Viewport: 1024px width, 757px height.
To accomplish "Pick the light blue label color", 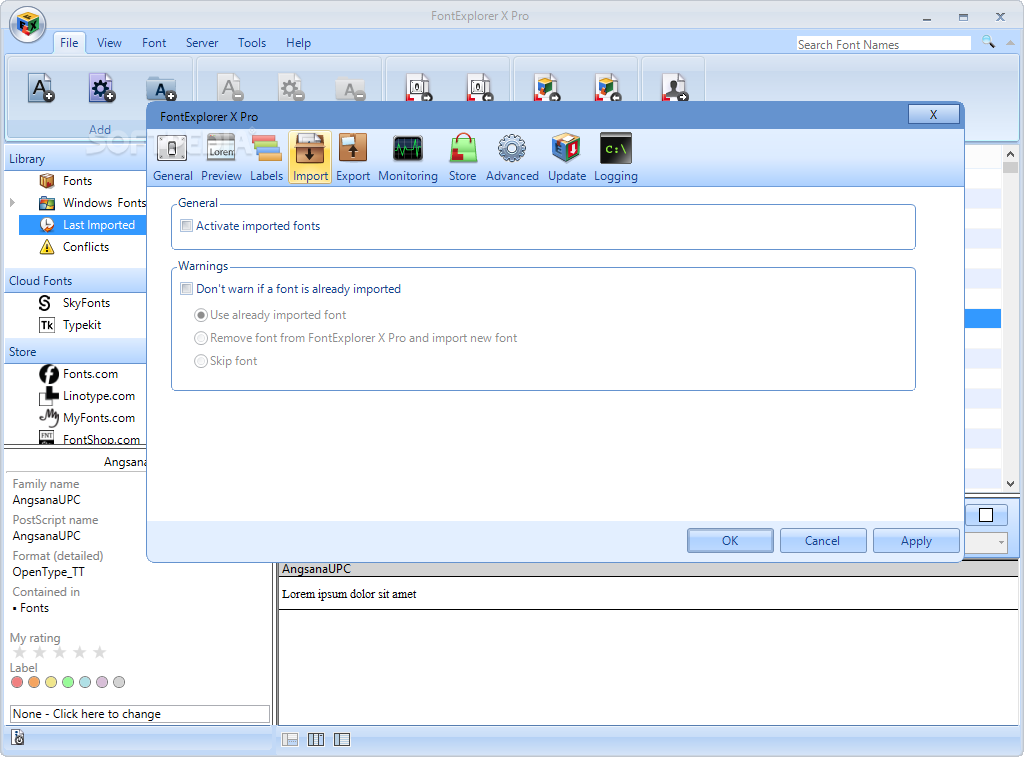I will [x=85, y=682].
